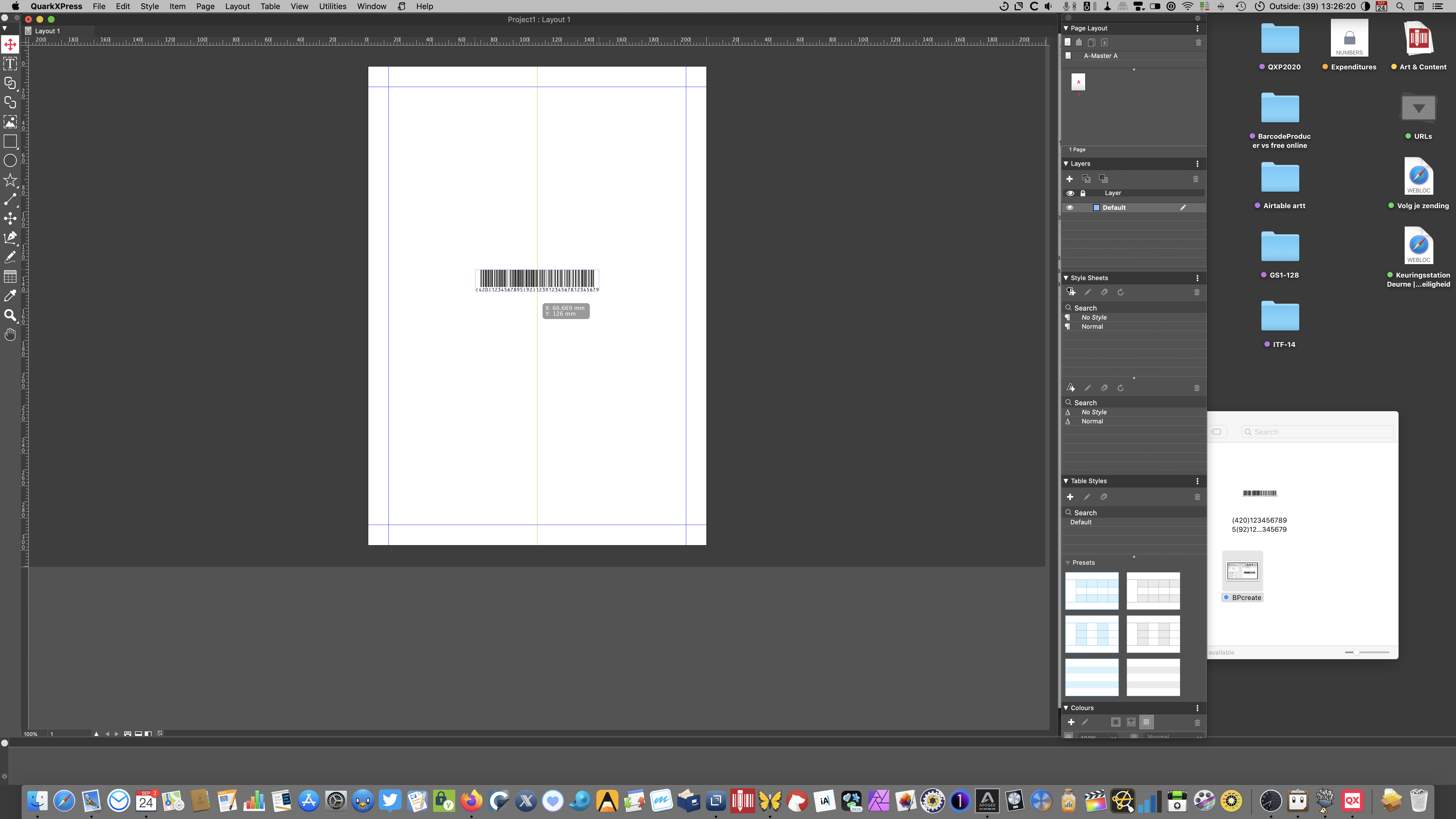Select the barcode item on the page
1456x819 pixels.
pyautogui.click(x=537, y=280)
